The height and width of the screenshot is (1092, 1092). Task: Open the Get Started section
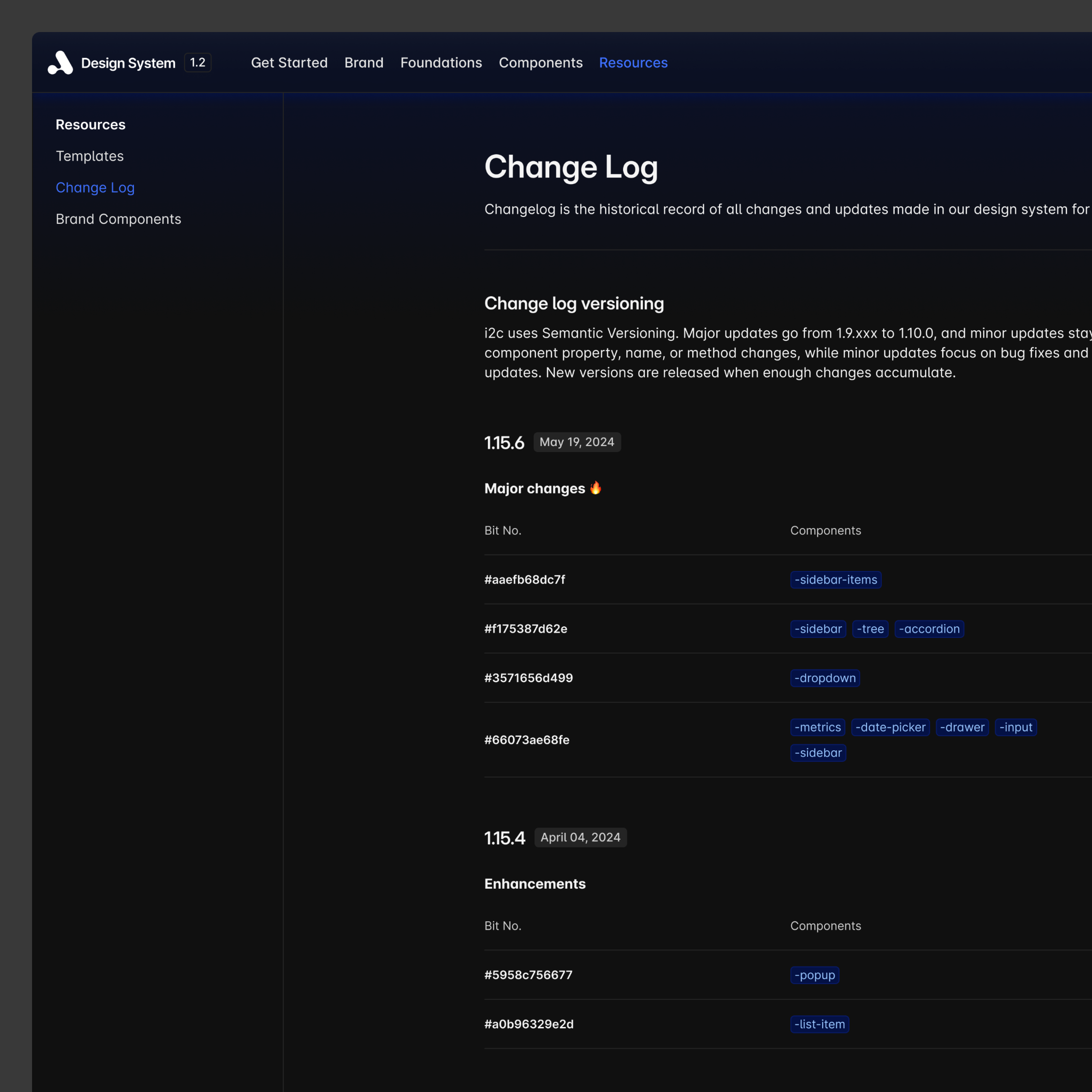(289, 63)
